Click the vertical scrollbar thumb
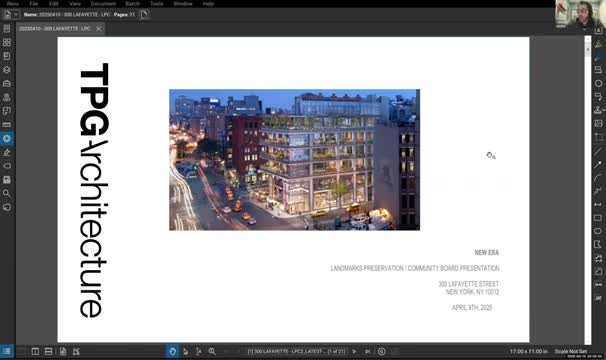The image size is (606, 360). click(588, 50)
